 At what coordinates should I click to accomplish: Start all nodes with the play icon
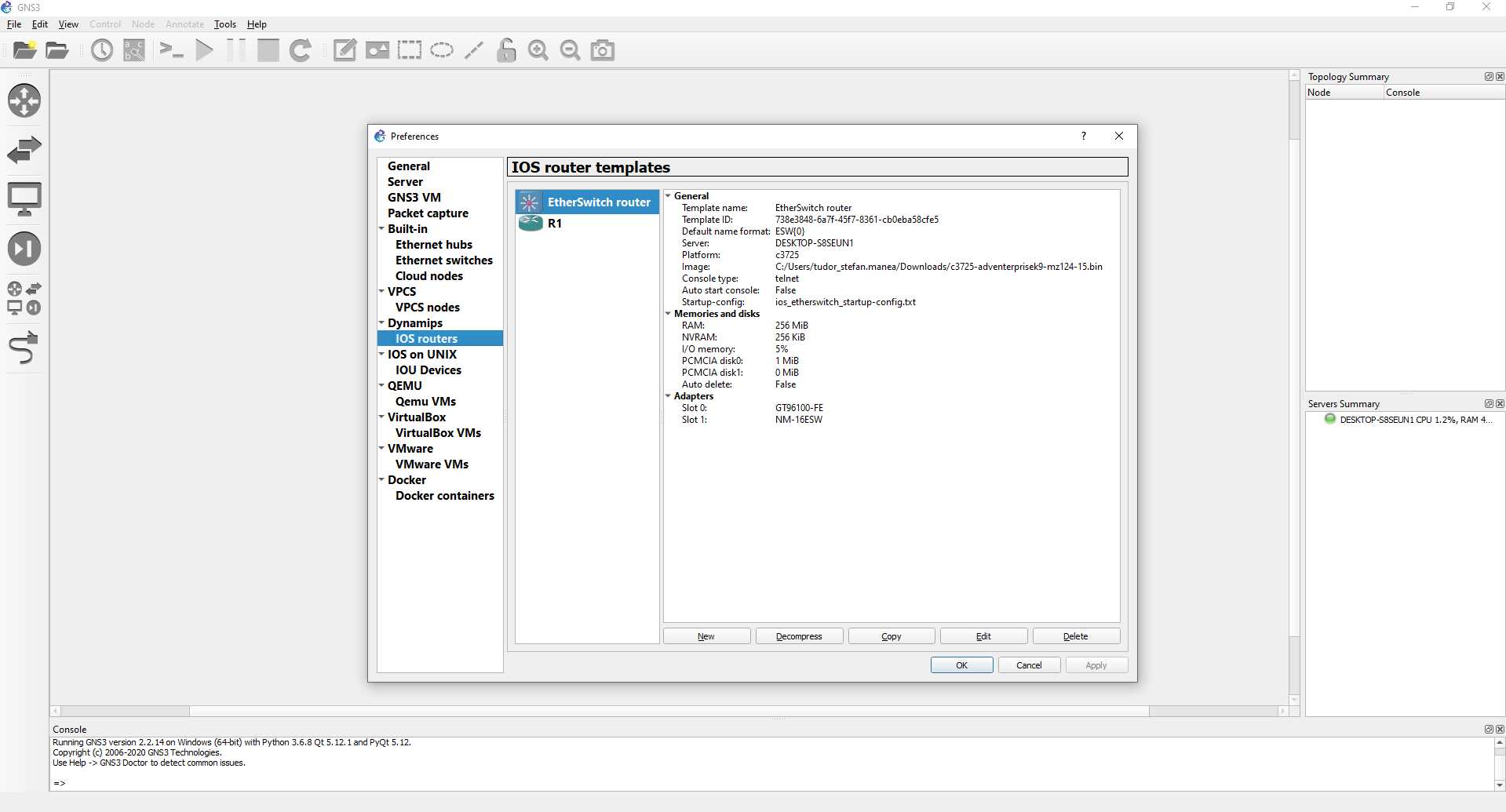tap(203, 49)
